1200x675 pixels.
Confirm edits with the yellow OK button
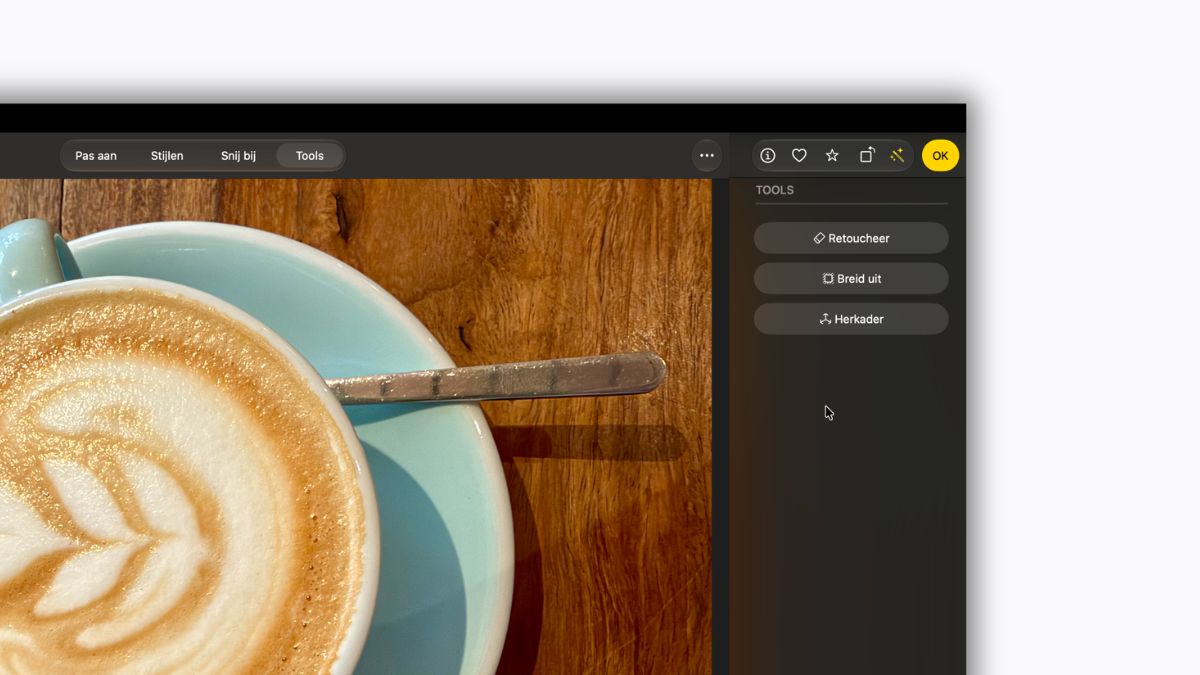point(940,156)
